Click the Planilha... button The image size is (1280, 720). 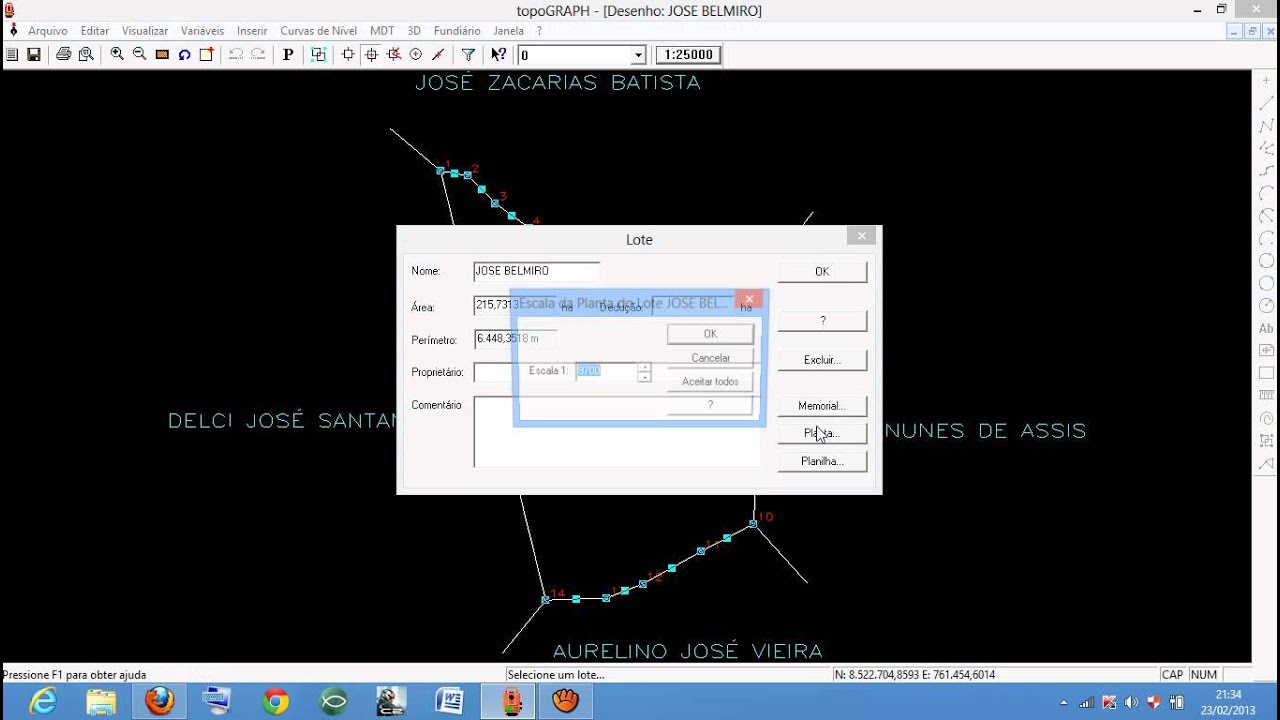point(822,461)
